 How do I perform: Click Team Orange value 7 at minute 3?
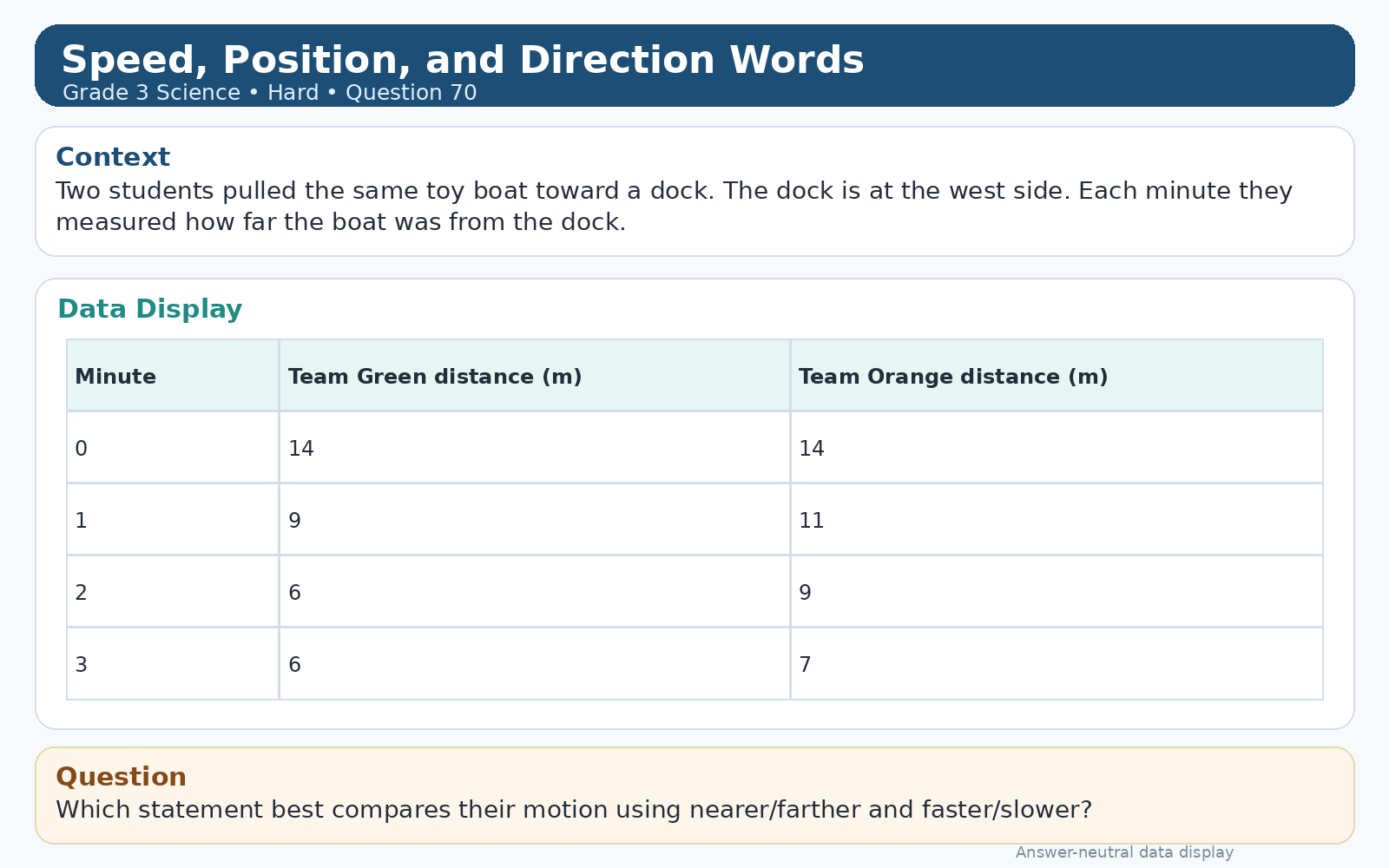(806, 665)
